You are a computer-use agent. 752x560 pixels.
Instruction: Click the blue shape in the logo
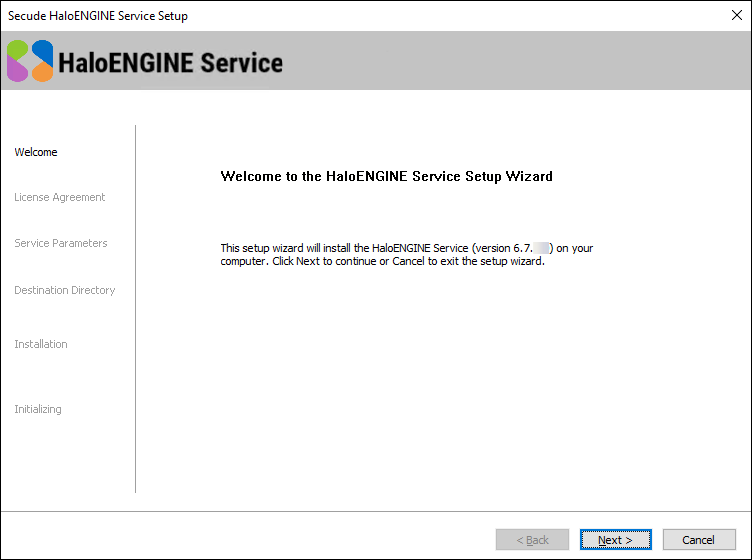pyautogui.click(x=42, y=50)
